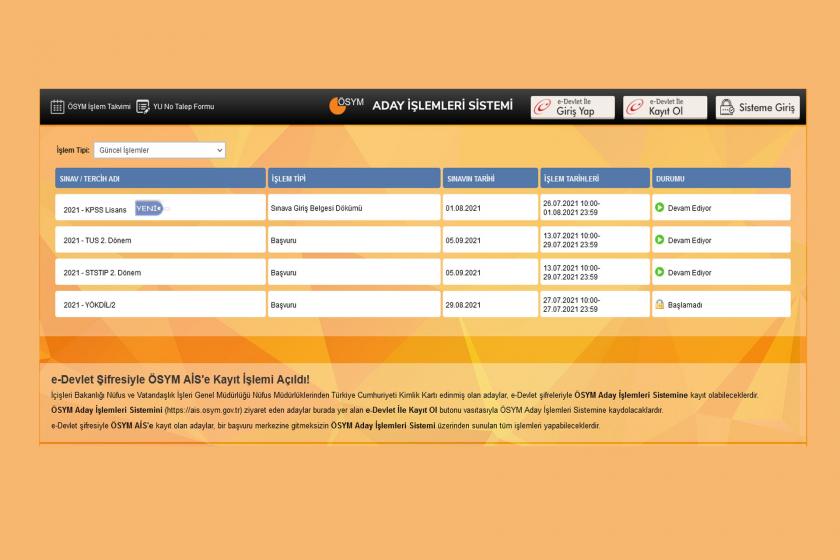The width and height of the screenshot is (840, 560).
Task: Click the lock status icon in YÖKDİL/2 row
Action: click(659, 304)
